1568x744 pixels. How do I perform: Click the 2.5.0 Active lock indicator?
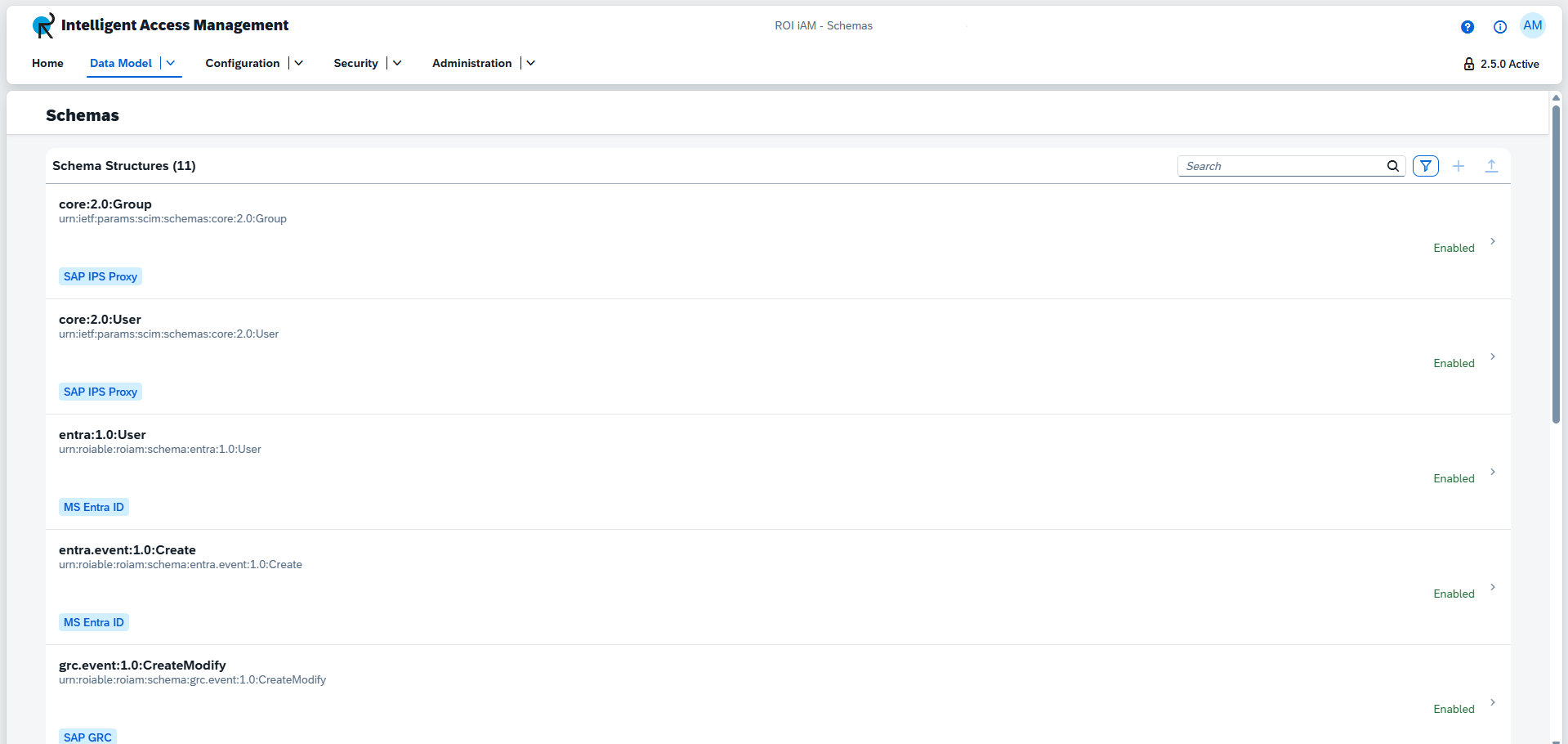1501,64
